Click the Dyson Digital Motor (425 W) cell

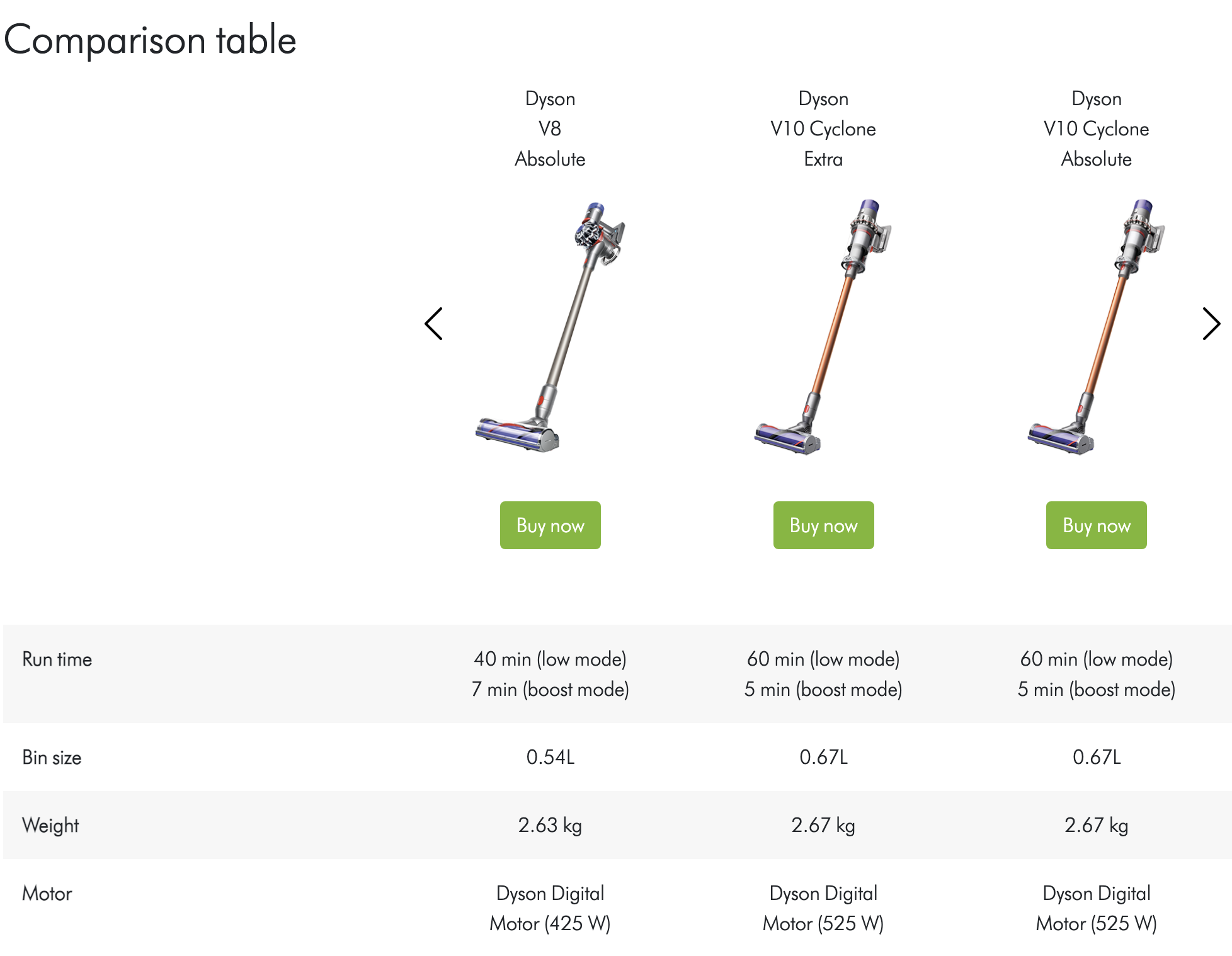point(550,908)
